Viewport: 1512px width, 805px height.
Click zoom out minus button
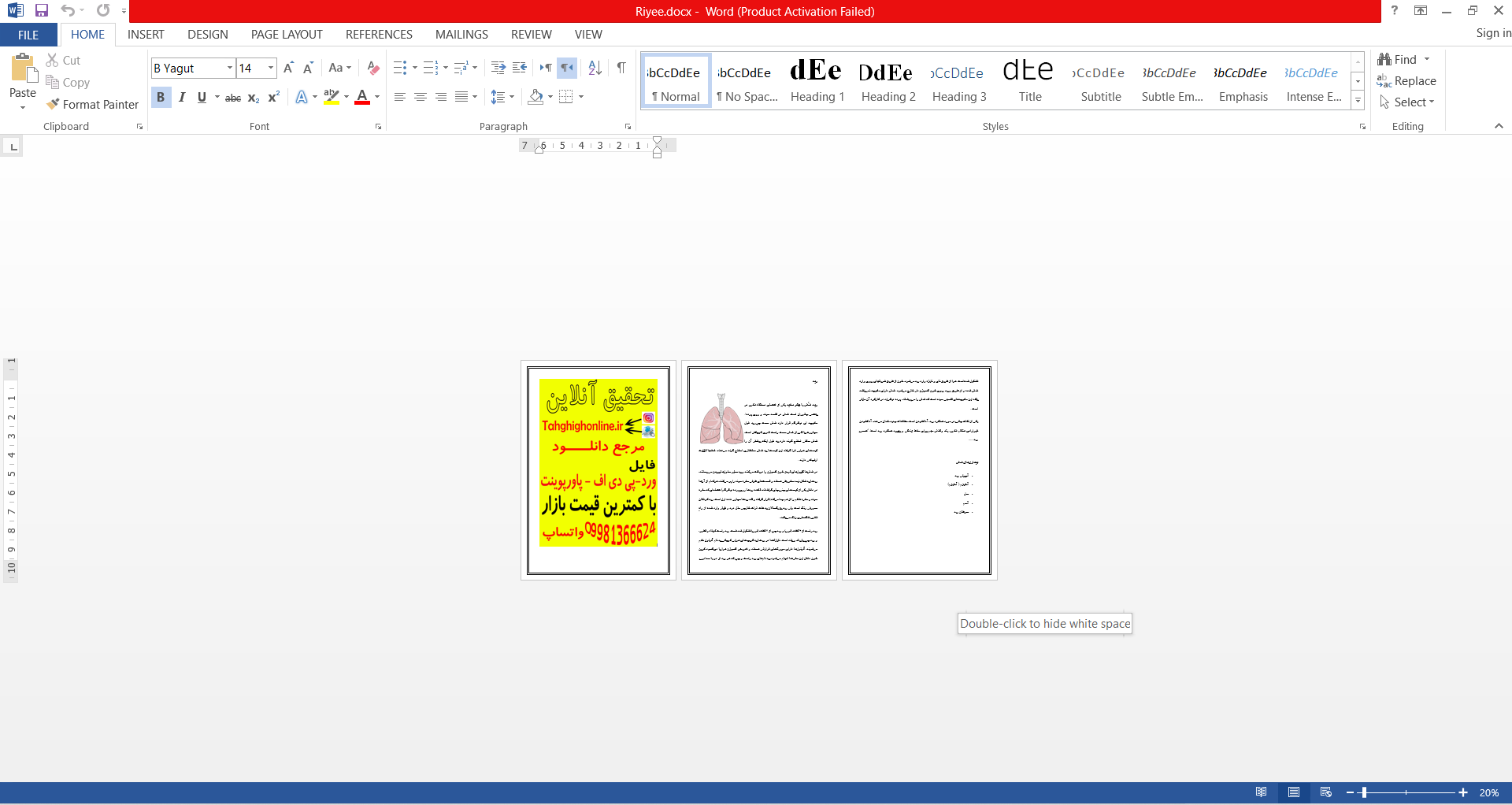pyautogui.click(x=1350, y=792)
